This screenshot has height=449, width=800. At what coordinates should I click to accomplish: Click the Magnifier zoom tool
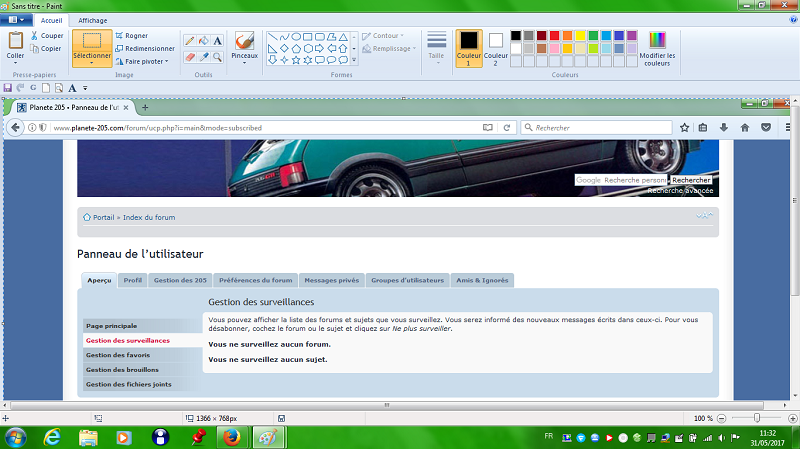click(x=217, y=57)
